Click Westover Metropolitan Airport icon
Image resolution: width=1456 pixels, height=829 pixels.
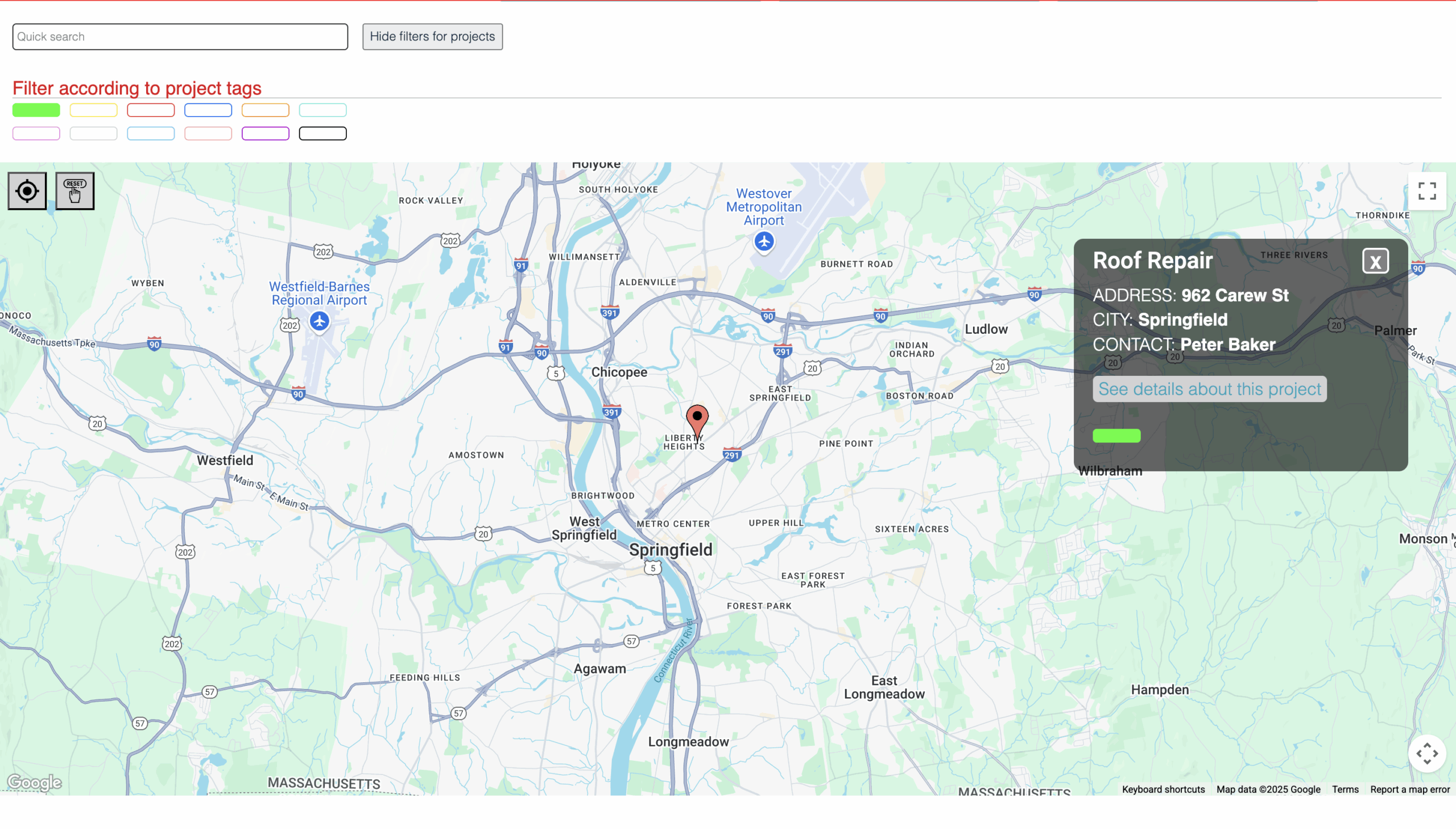(x=764, y=242)
